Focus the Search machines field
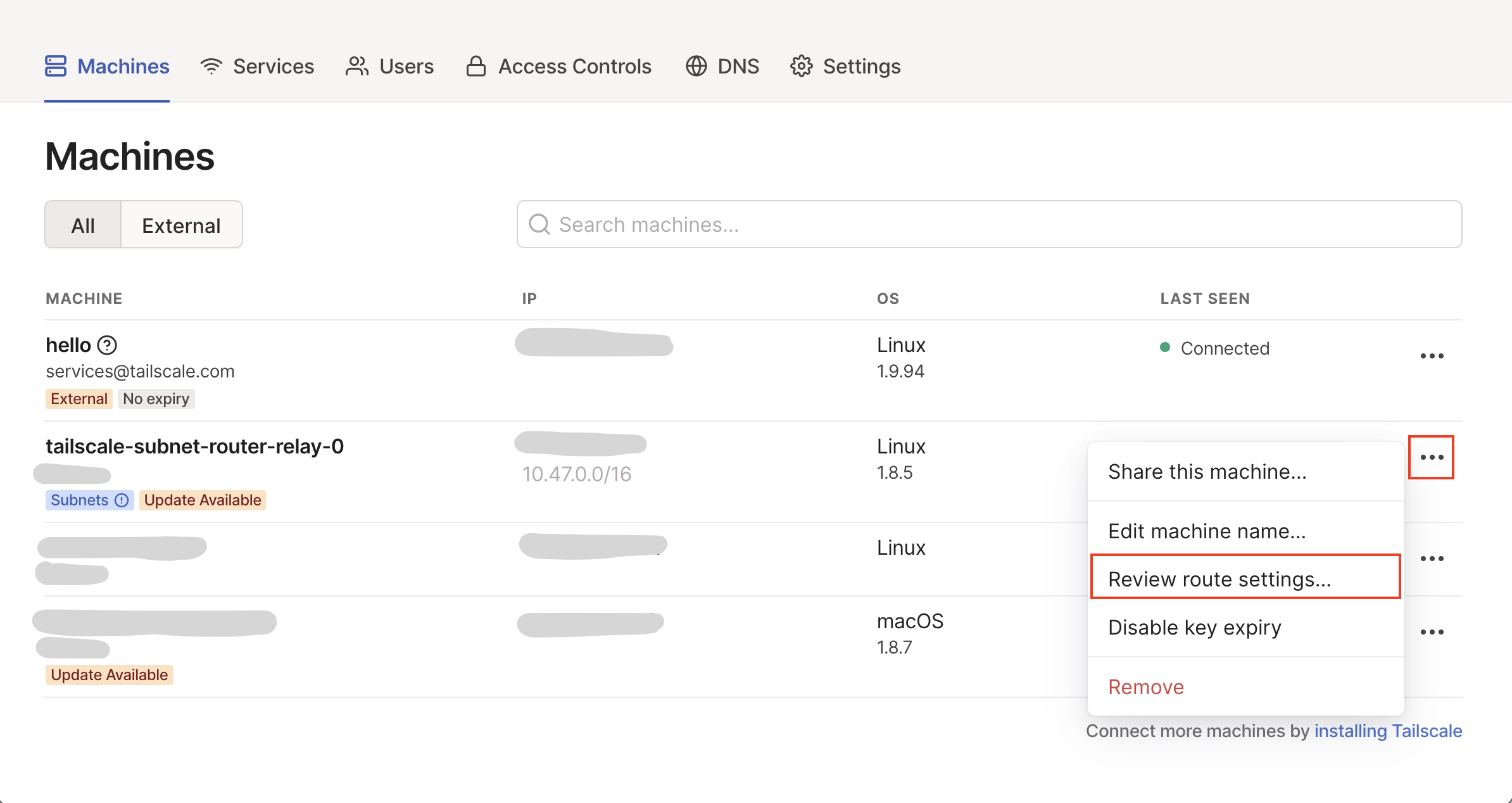Viewport: 1512px width, 803px height. click(989, 224)
